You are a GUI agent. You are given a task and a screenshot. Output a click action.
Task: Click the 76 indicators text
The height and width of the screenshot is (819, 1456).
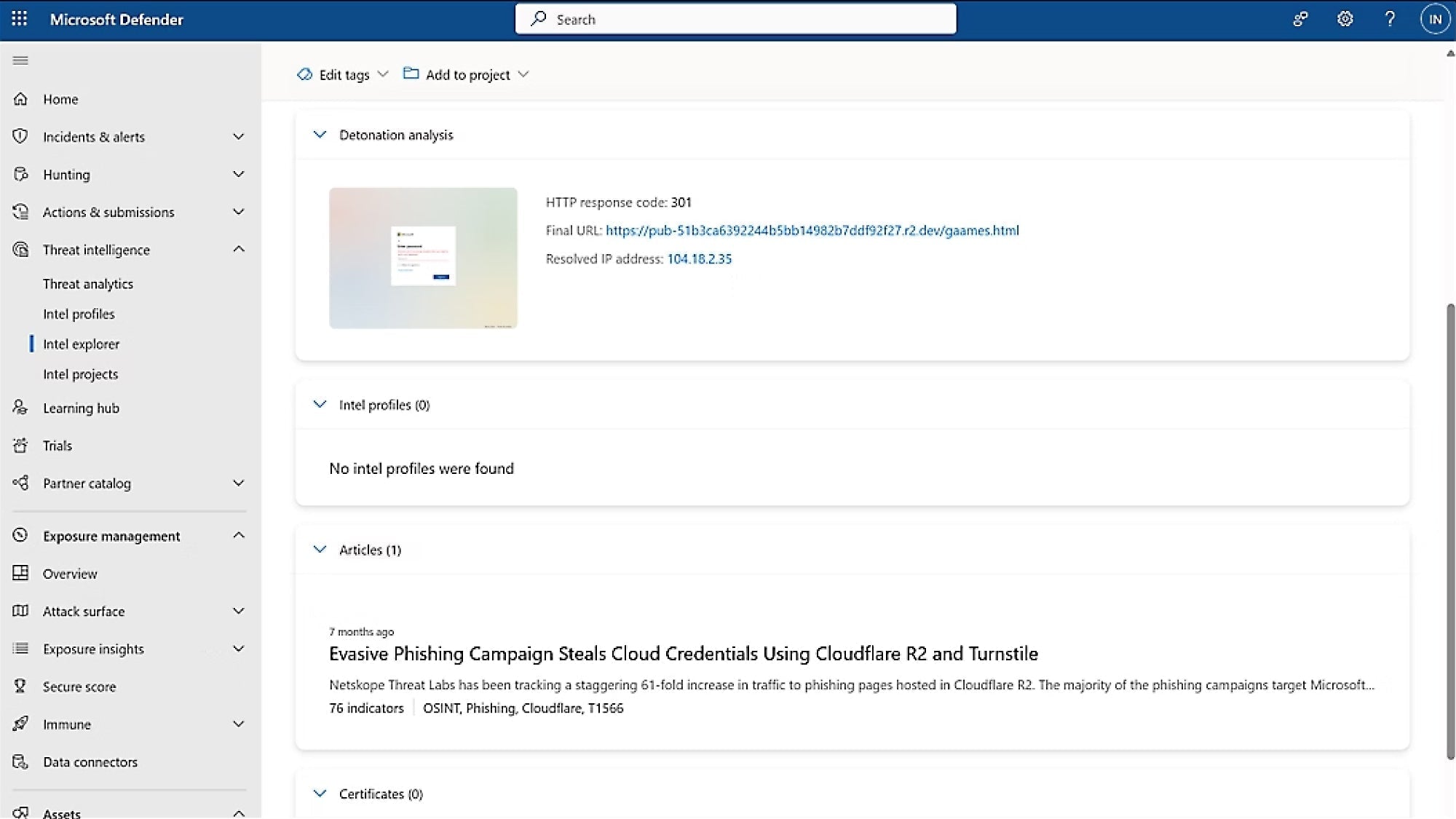click(366, 708)
